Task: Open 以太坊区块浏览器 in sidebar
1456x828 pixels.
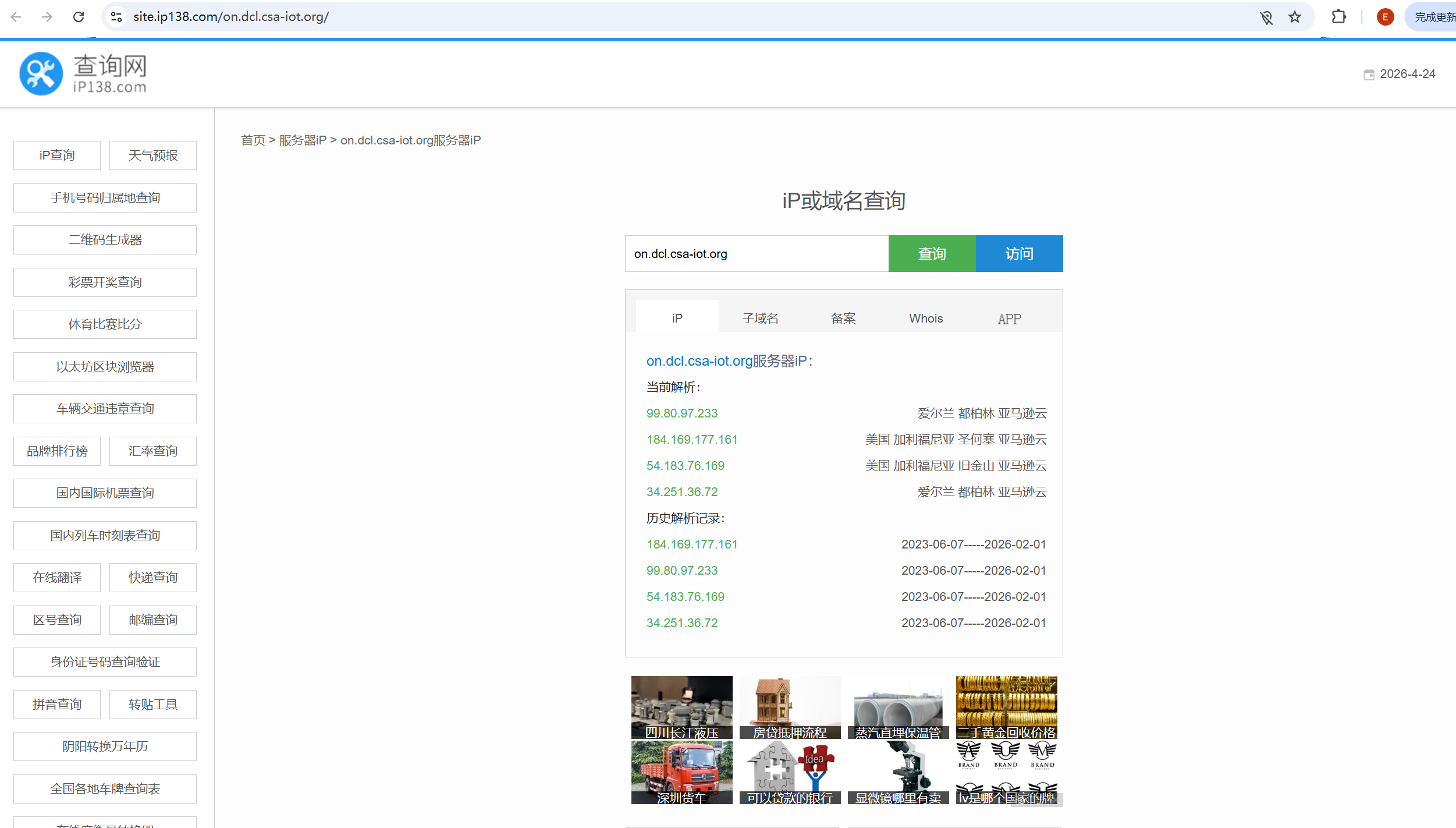Action: 105,367
